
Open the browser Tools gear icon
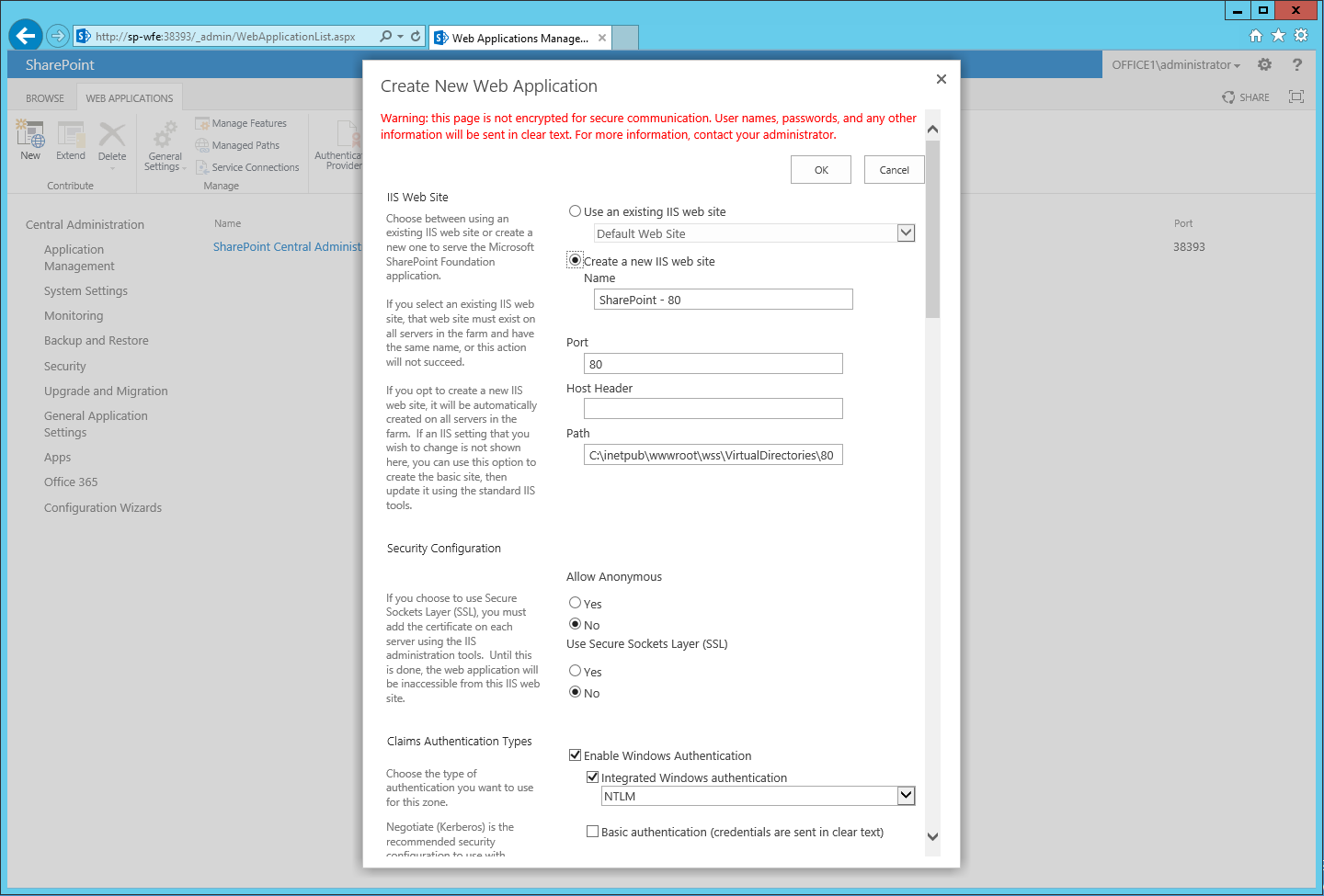point(1301,35)
